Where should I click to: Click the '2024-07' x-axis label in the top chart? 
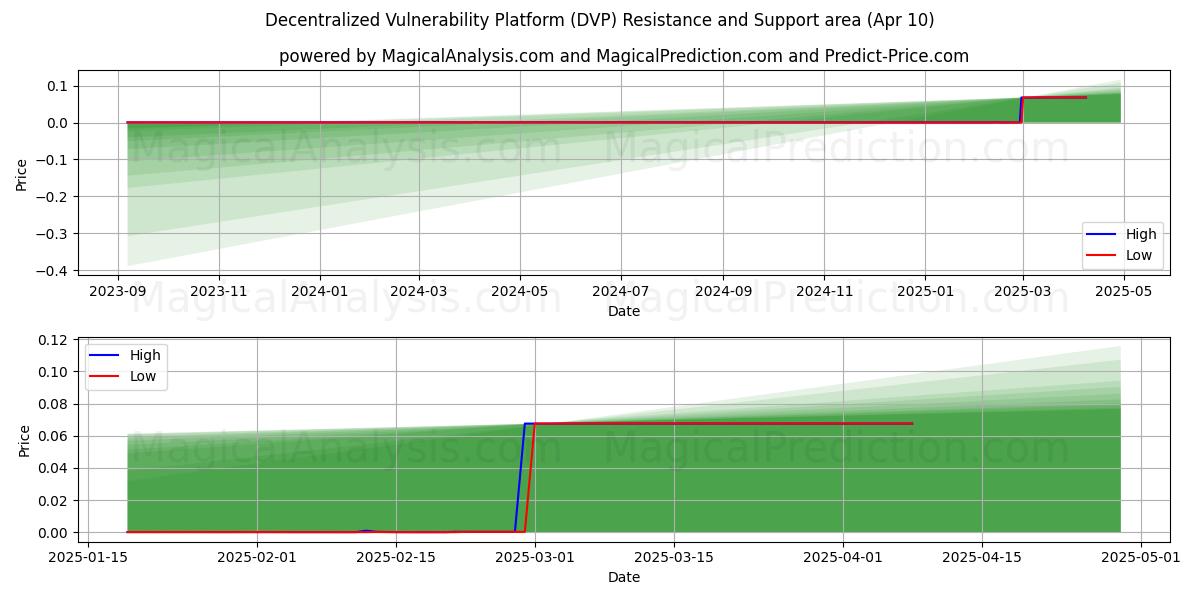tap(621, 291)
